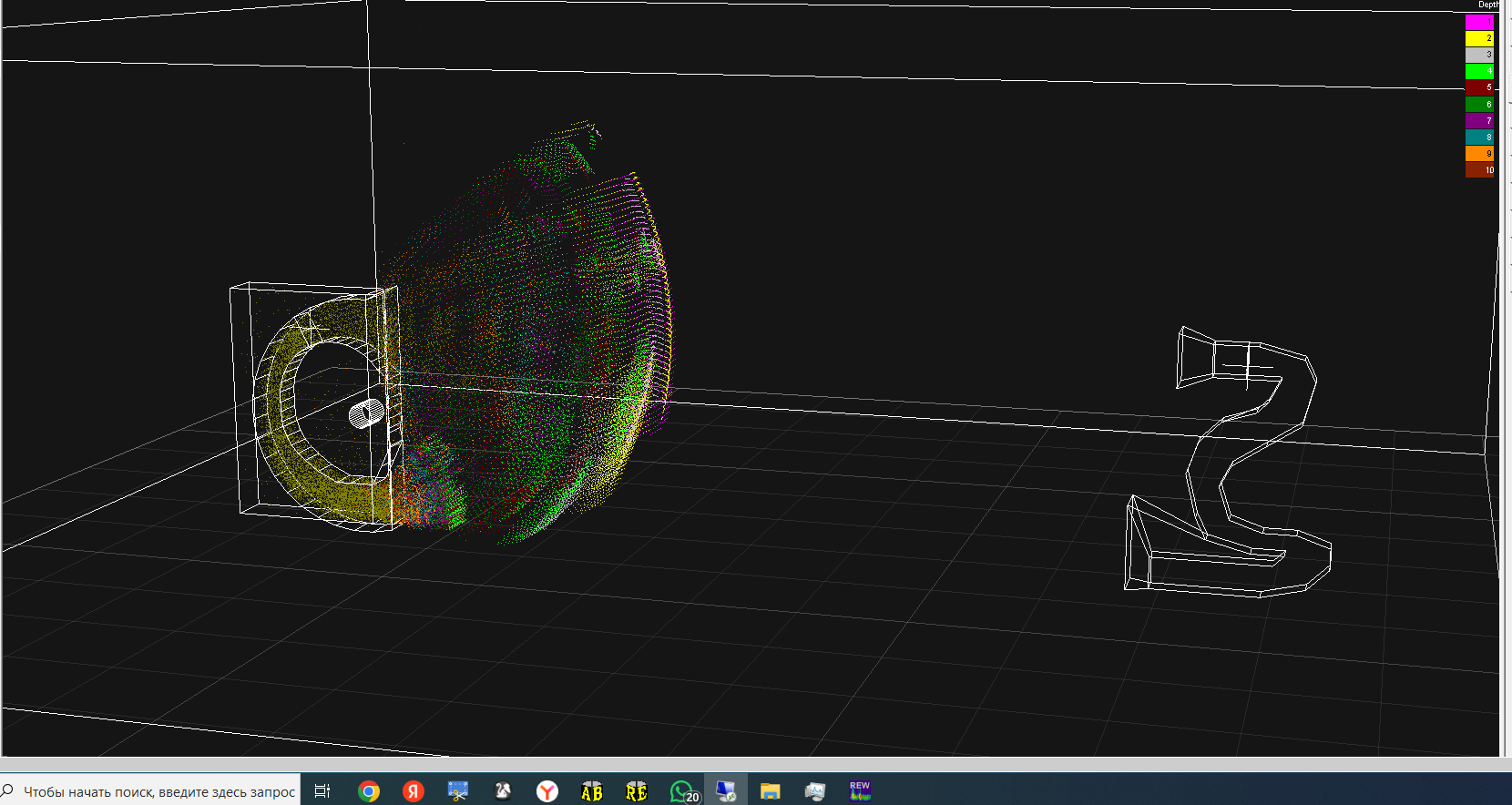Select depth 5 dark red swatch
Viewport: 1512px width, 805px height.
[x=1479, y=87]
